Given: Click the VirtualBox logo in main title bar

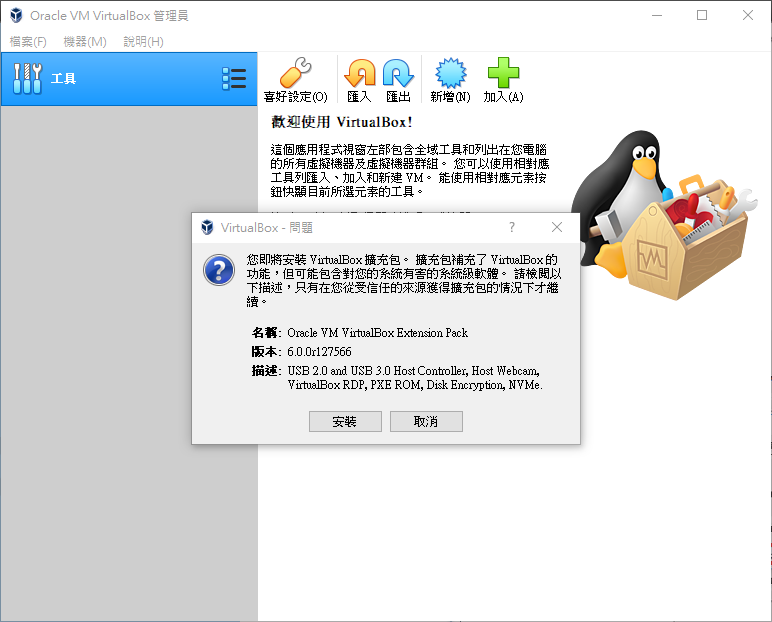Looking at the screenshot, I should pyautogui.click(x=16, y=15).
